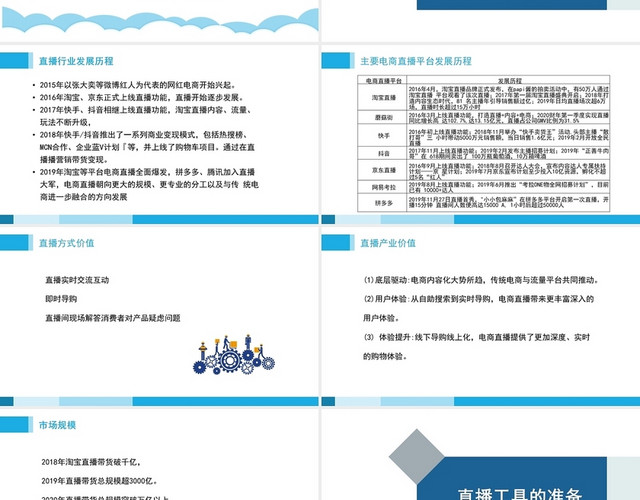Click the bullet starting 2019年淘宝等平台

point(149,184)
